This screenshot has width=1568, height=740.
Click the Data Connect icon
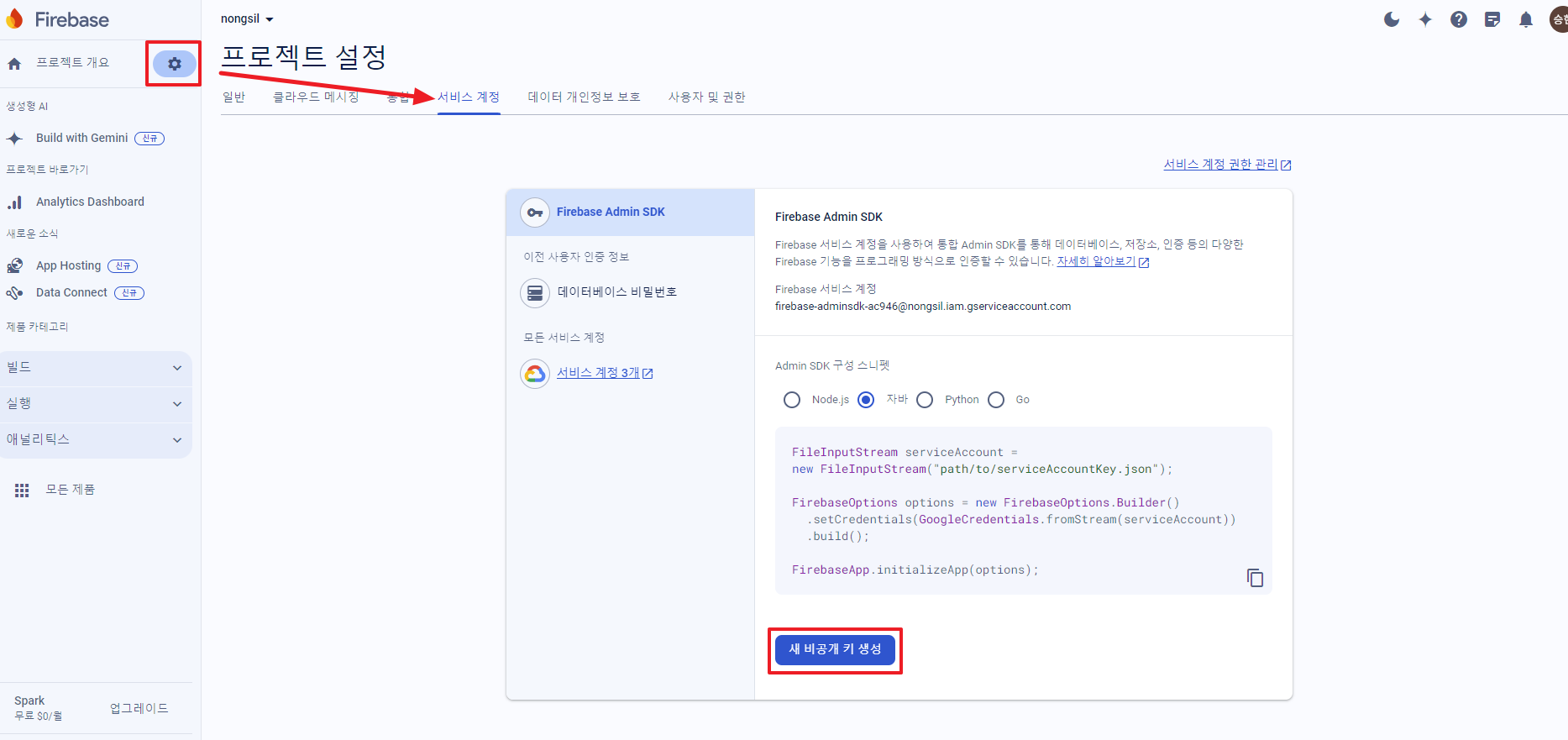tap(14, 293)
